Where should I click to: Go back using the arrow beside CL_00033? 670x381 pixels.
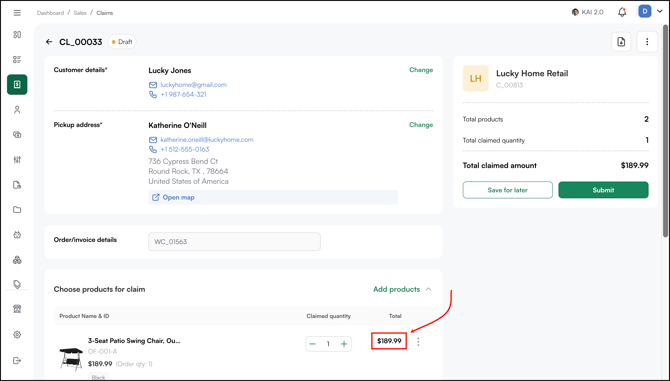point(49,42)
